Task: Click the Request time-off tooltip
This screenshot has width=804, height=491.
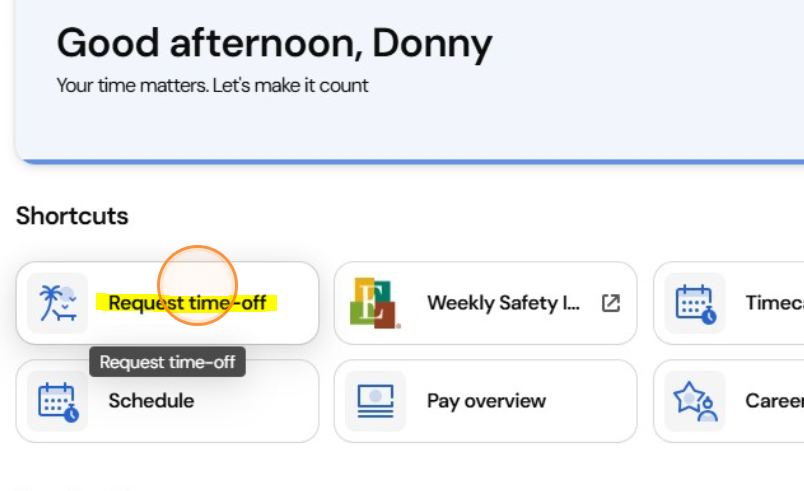Action: tap(167, 362)
